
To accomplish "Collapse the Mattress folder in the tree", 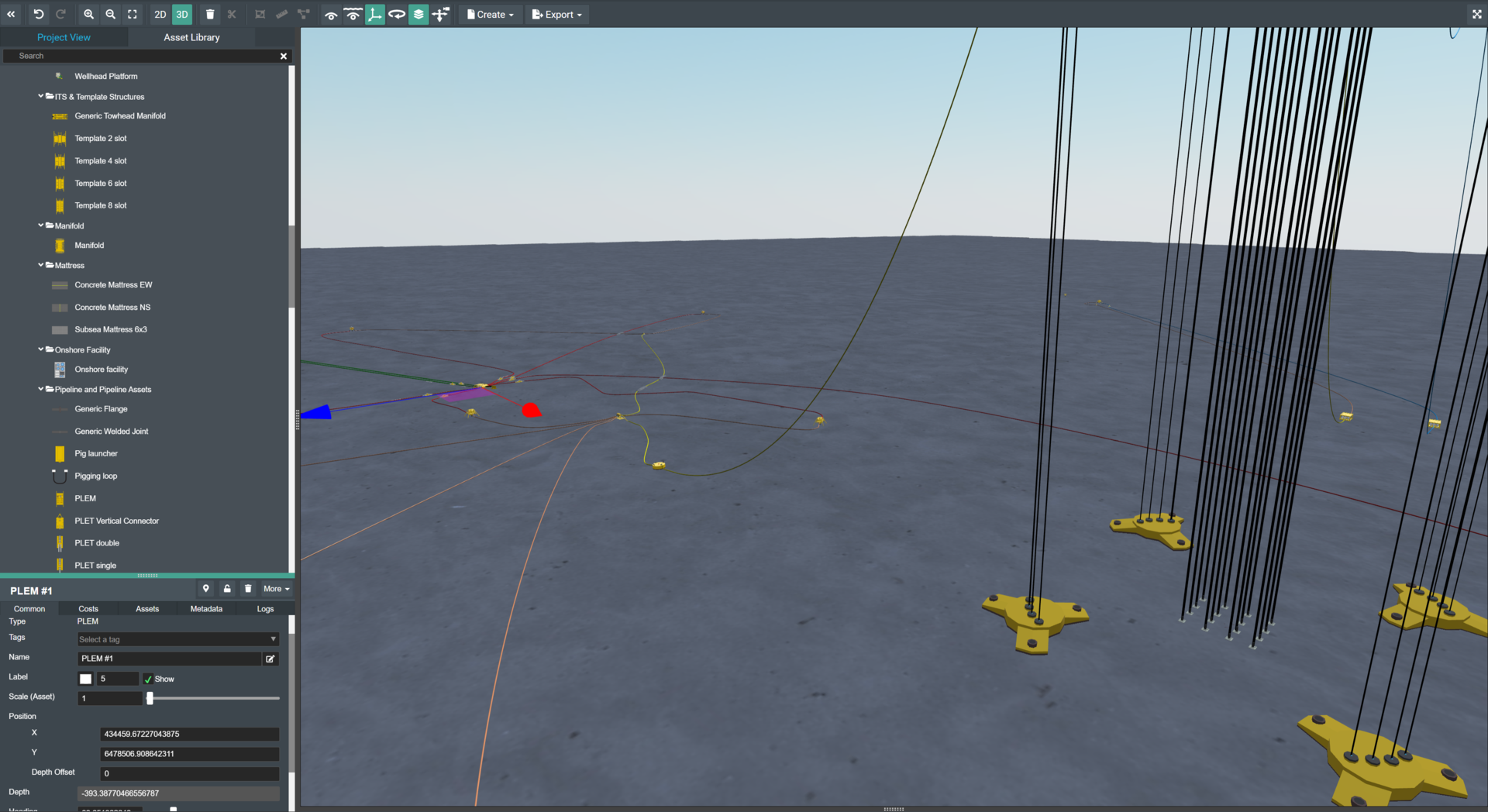I will (41, 265).
